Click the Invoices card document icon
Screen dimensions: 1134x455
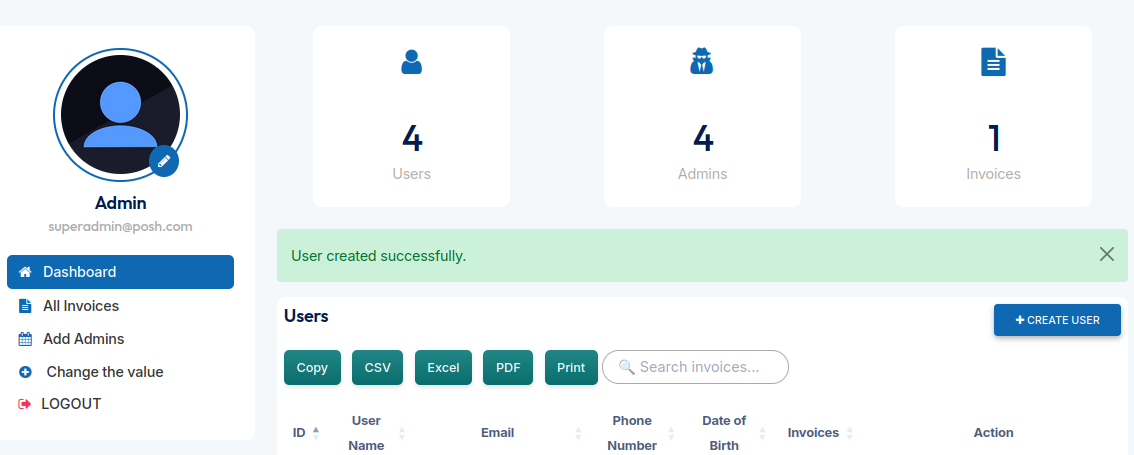click(993, 62)
